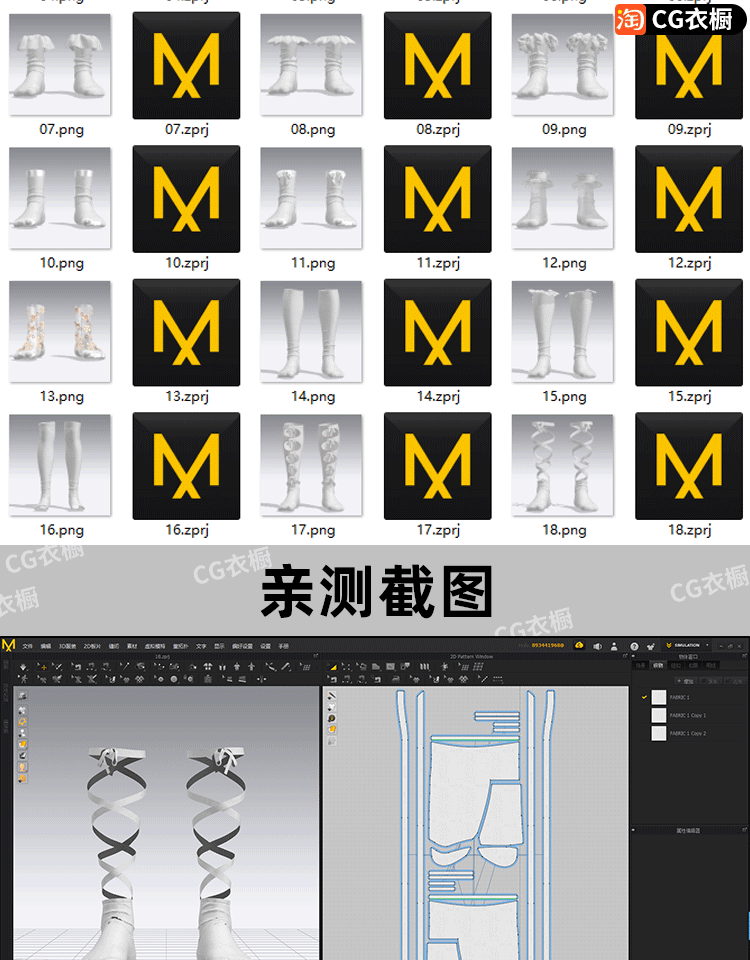This screenshot has width=750, height=960.
Task: Click the FABRIC 1 Copy 2 swatch
Action: coord(659,733)
